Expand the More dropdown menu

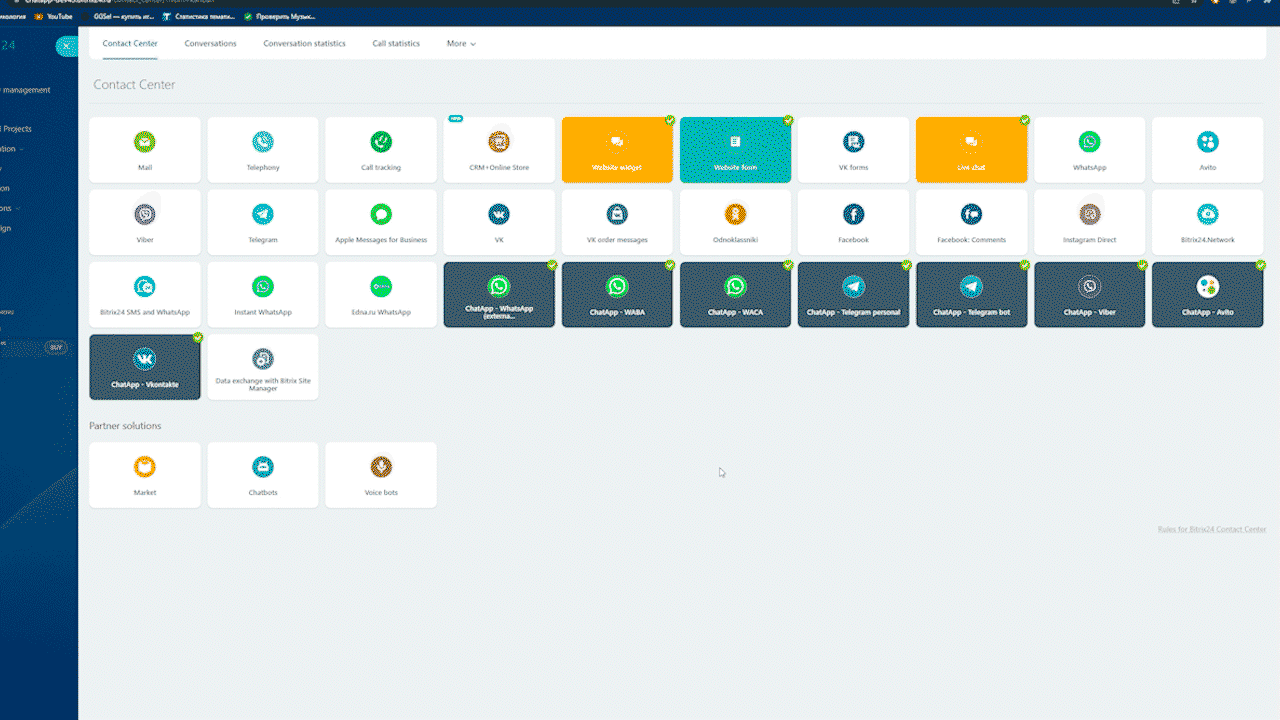tap(461, 44)
